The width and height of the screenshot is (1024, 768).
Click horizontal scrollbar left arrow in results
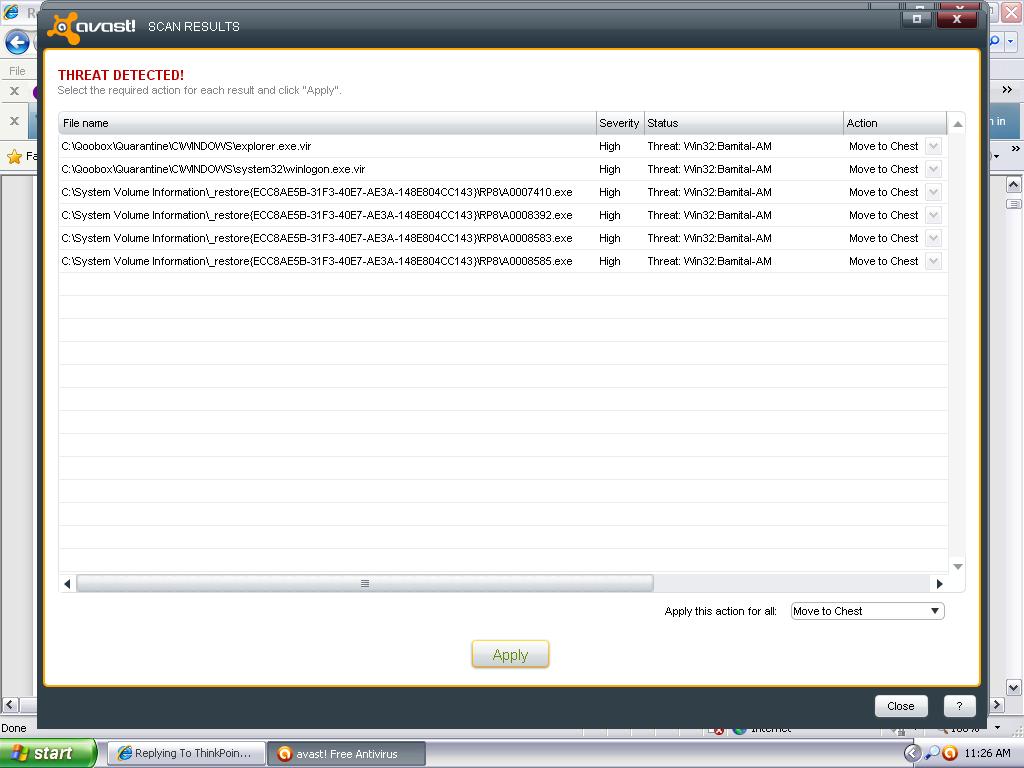tap(67, 584)
